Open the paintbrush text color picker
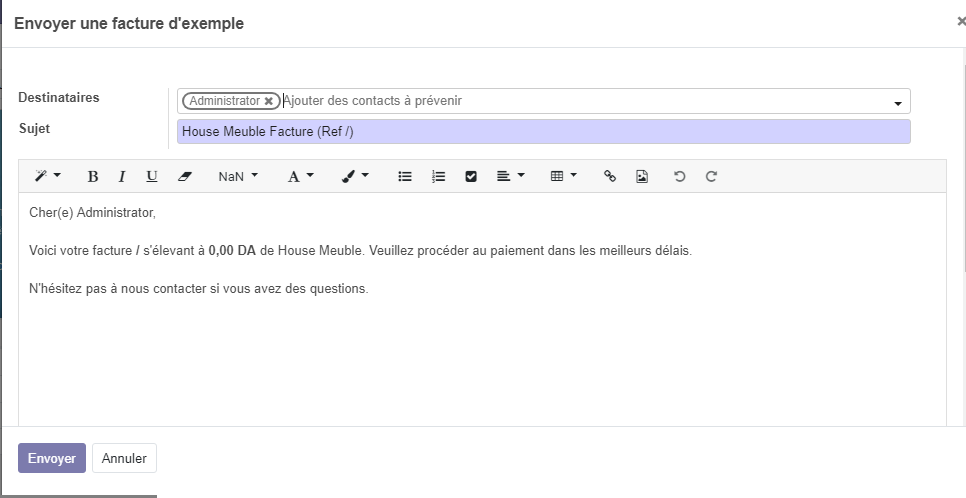The width and height of the screenshot is (966, 498). (354, 176)
